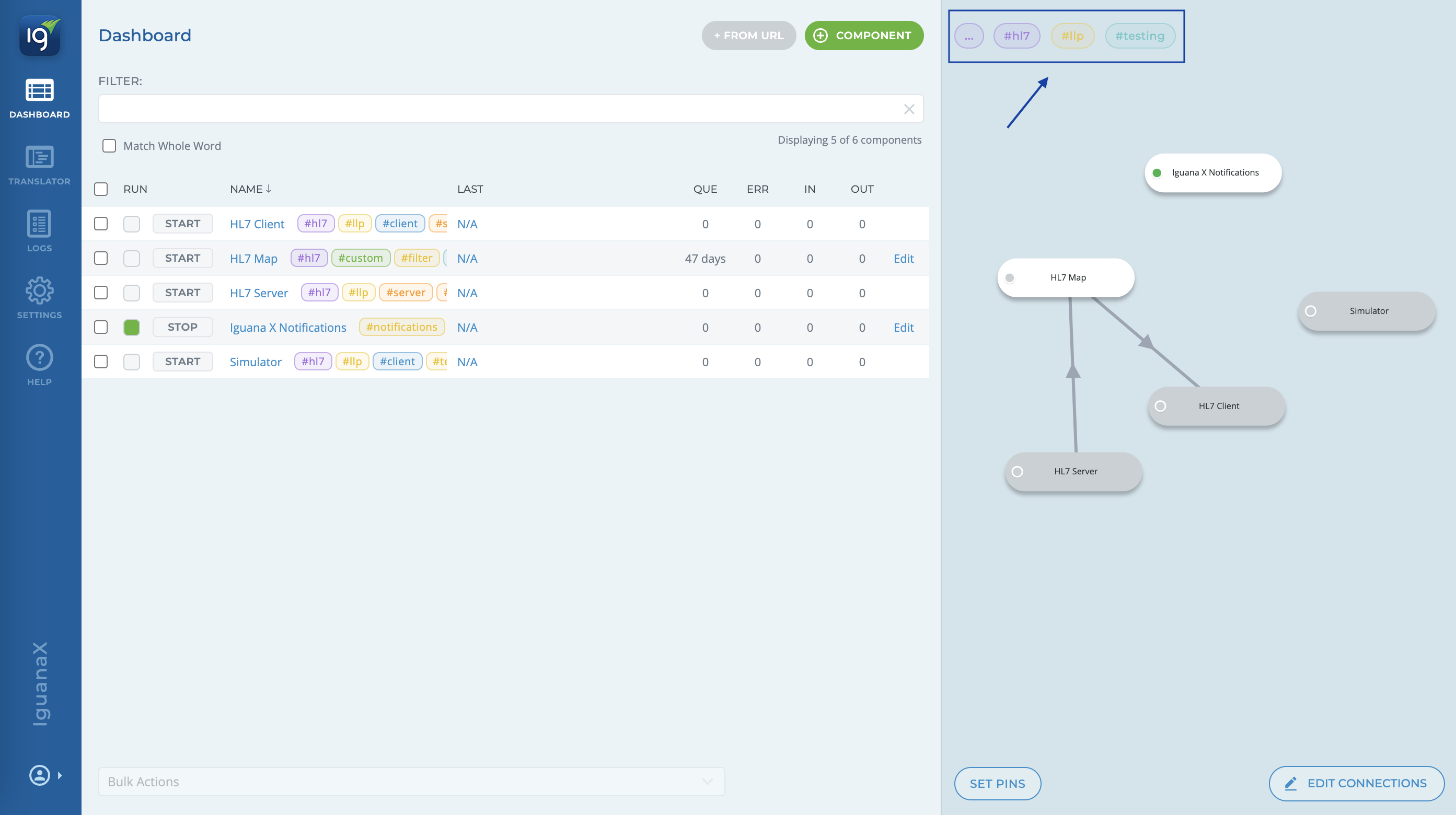Toggle the Match Whole Word checkbox
This screenshot has width=1456, height=815.
point(109,146)
